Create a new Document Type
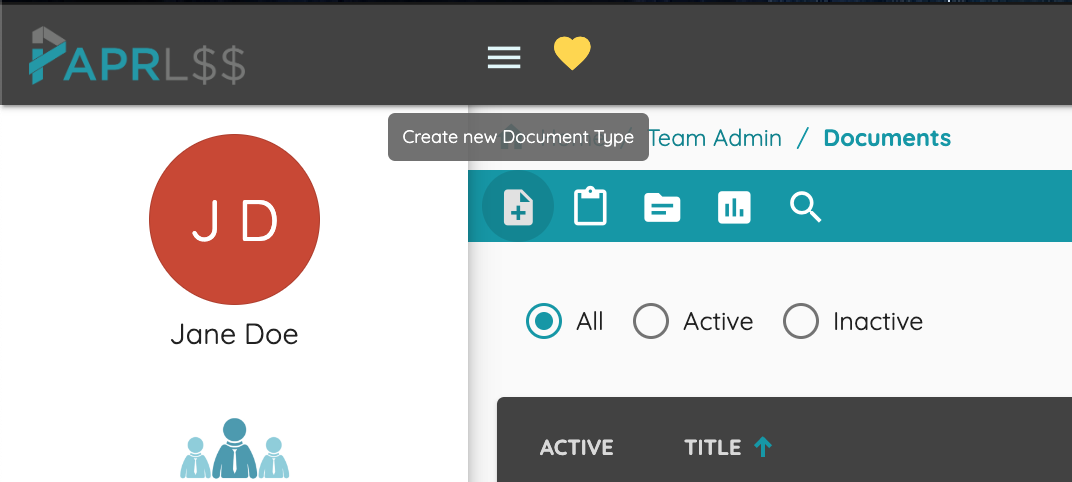Screen dimensions: 1072x482 pos(518,207)
